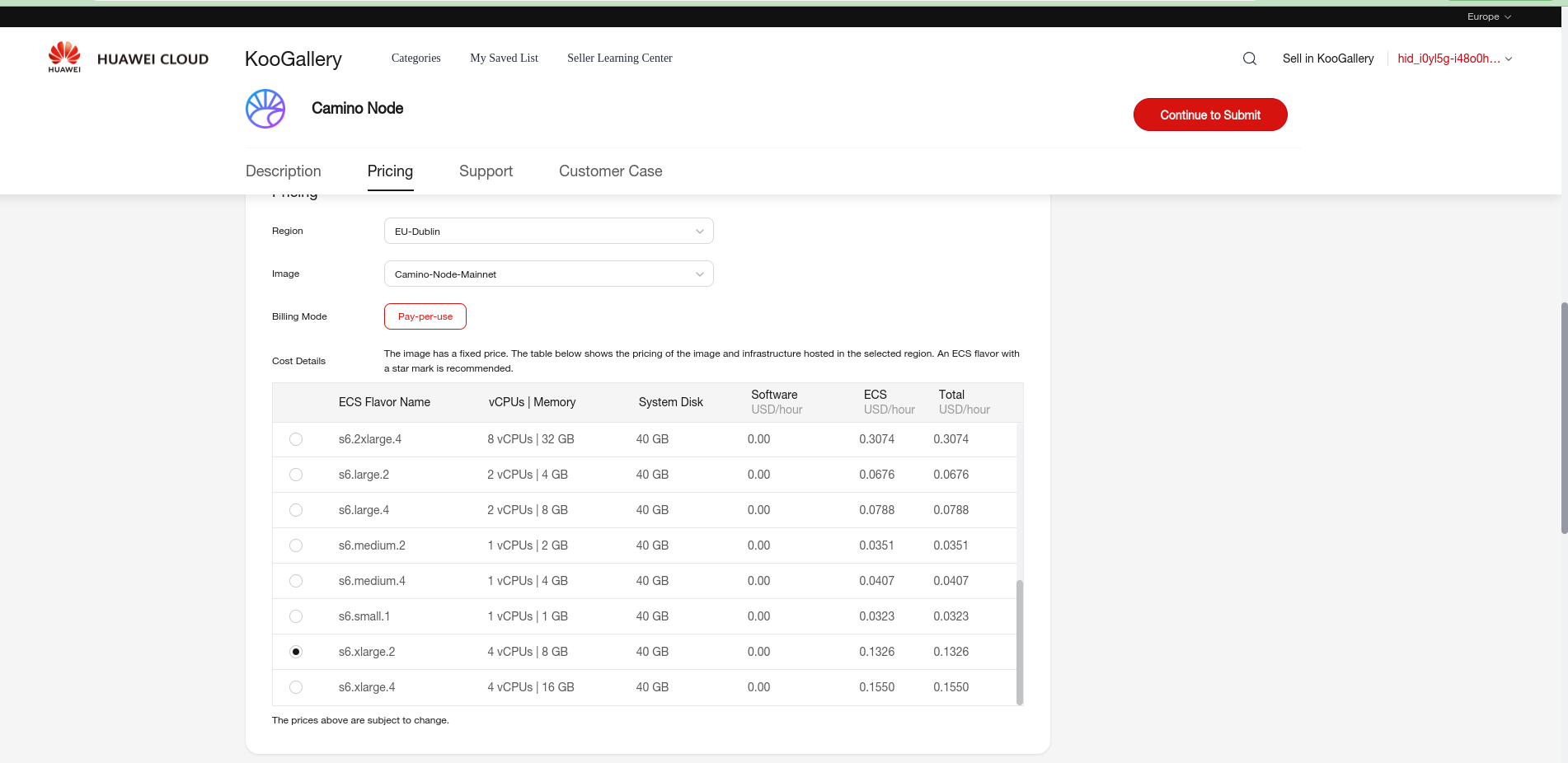Click the pricing table vertical scrollbar

[1020, 642]
